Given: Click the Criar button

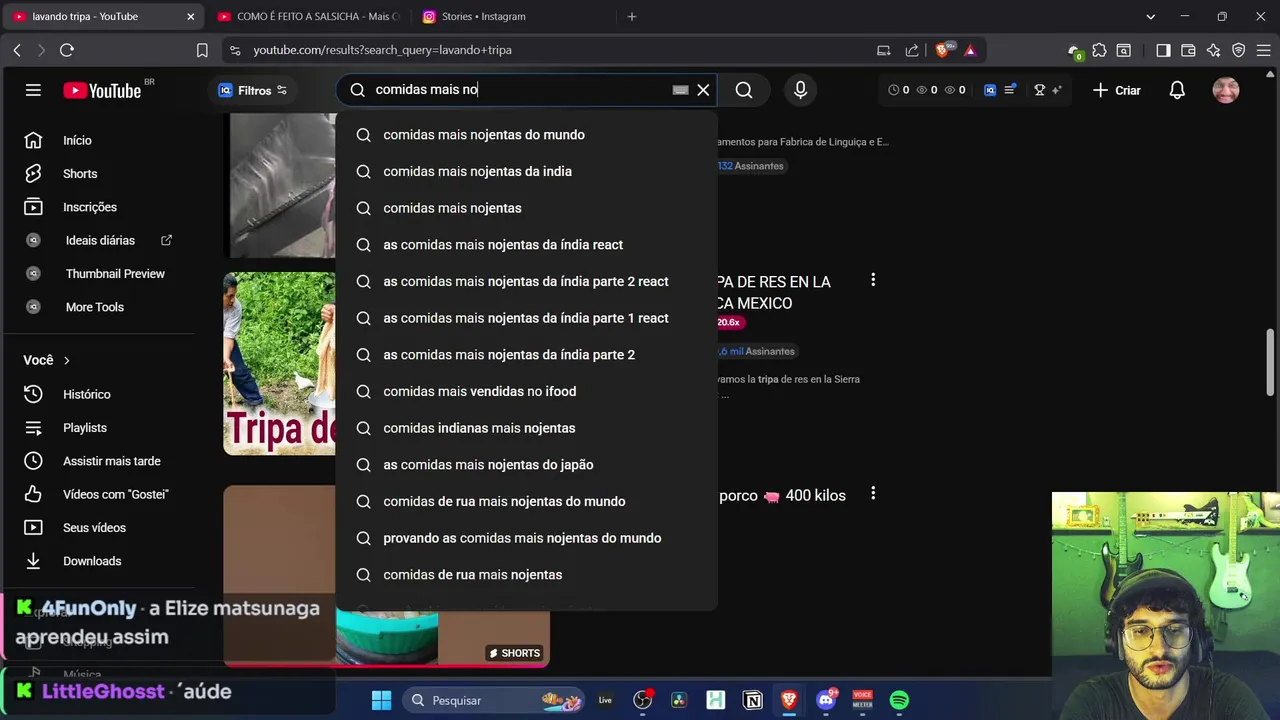Looking at the screenshot, I should point(1116,90).
